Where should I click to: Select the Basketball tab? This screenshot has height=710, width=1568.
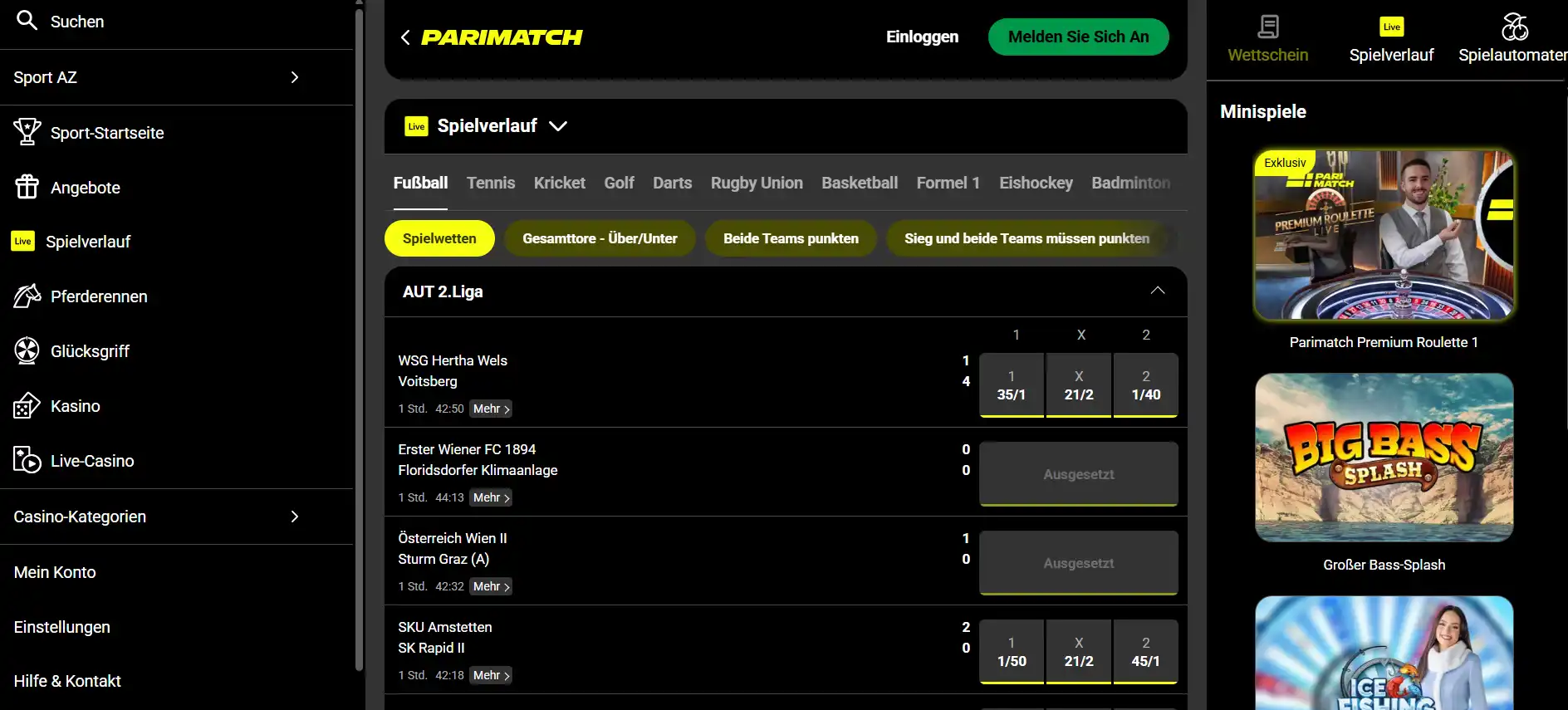(x=860, y=183)
